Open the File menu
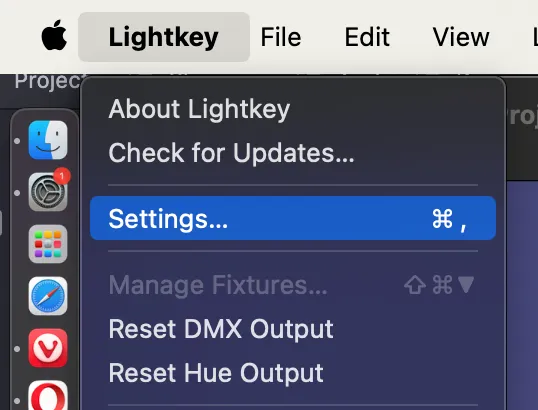This screenshot has height=410, width=538. point(281,37)
